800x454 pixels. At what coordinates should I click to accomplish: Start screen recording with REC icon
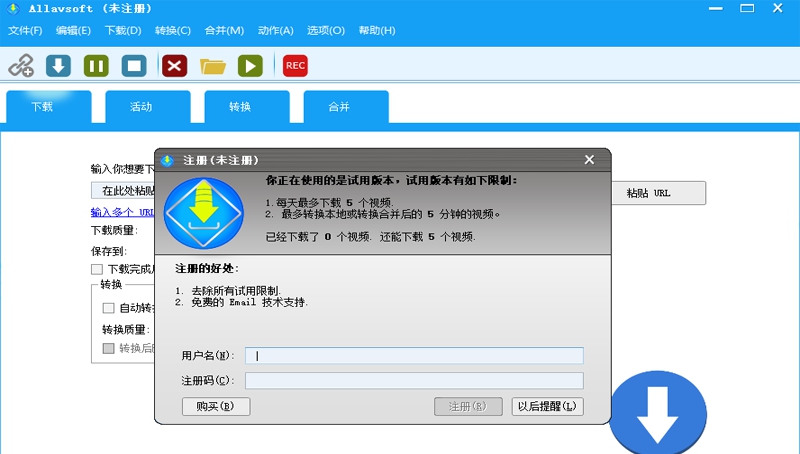[295, 66]
